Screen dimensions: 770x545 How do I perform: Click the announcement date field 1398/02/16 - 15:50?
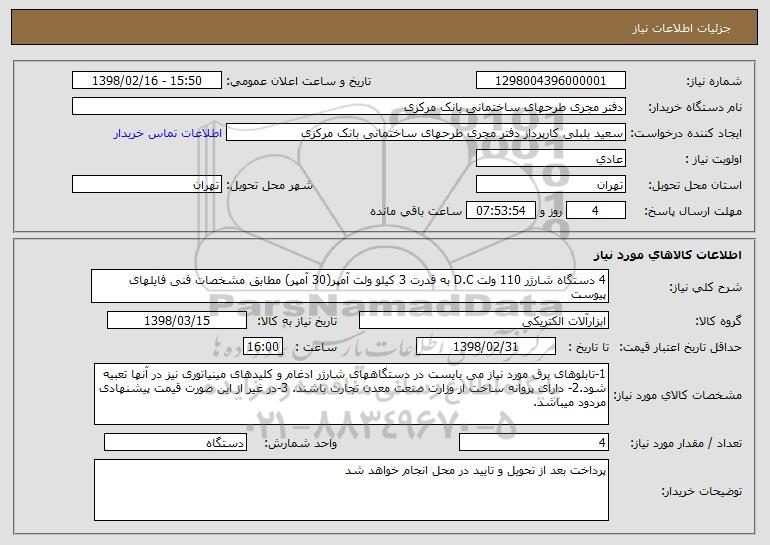[x=147, y=81]
